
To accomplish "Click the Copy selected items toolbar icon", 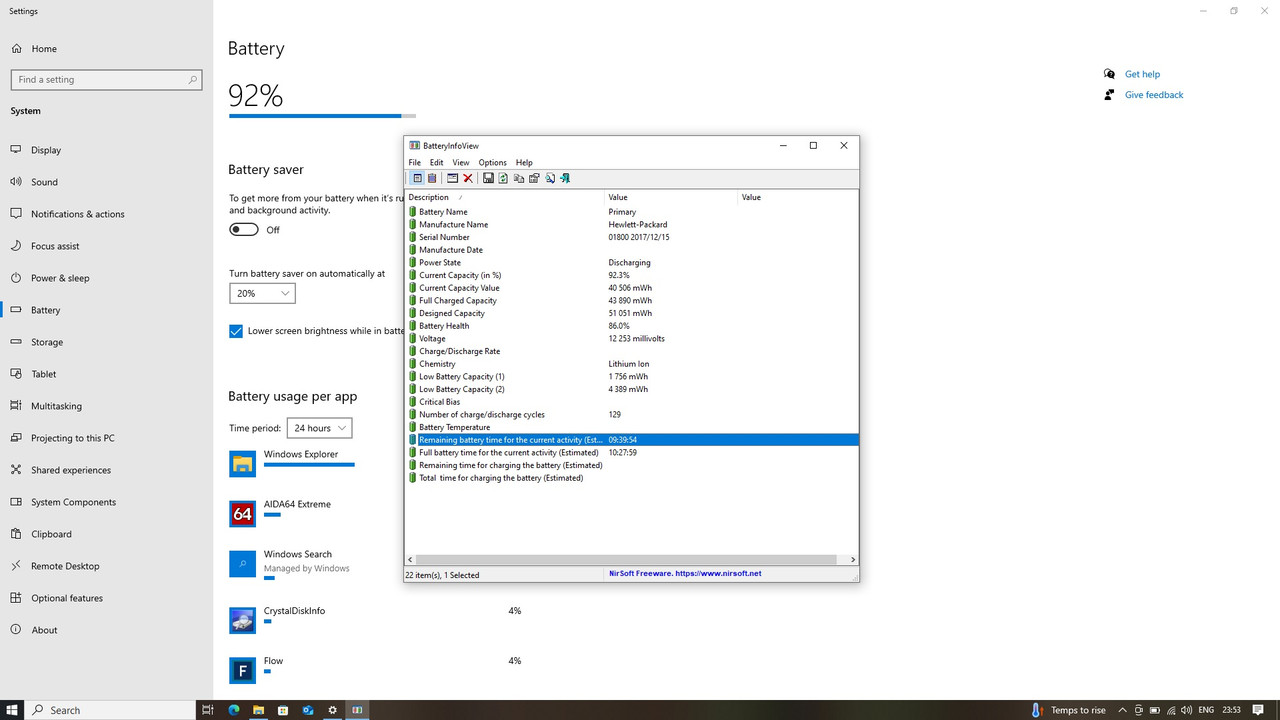I will pyautogui.click(x=519, y=178).
